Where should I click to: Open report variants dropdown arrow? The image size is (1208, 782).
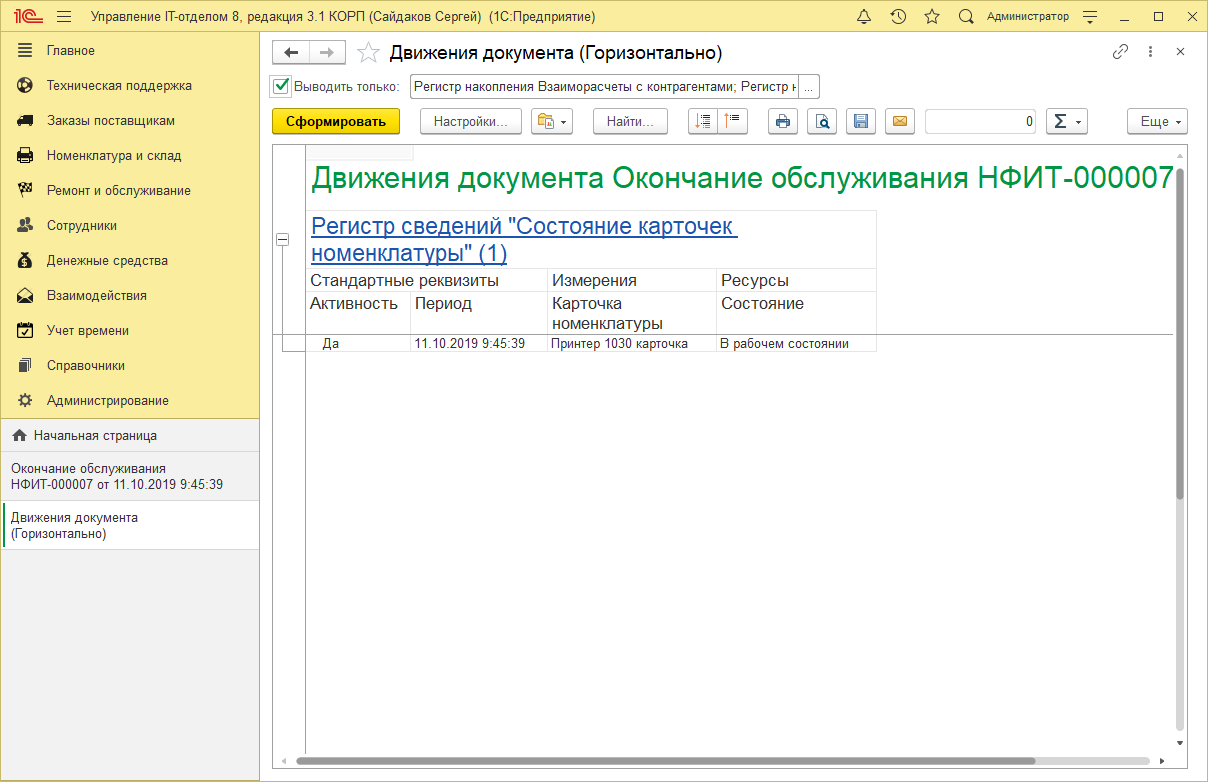coord(563,121)
